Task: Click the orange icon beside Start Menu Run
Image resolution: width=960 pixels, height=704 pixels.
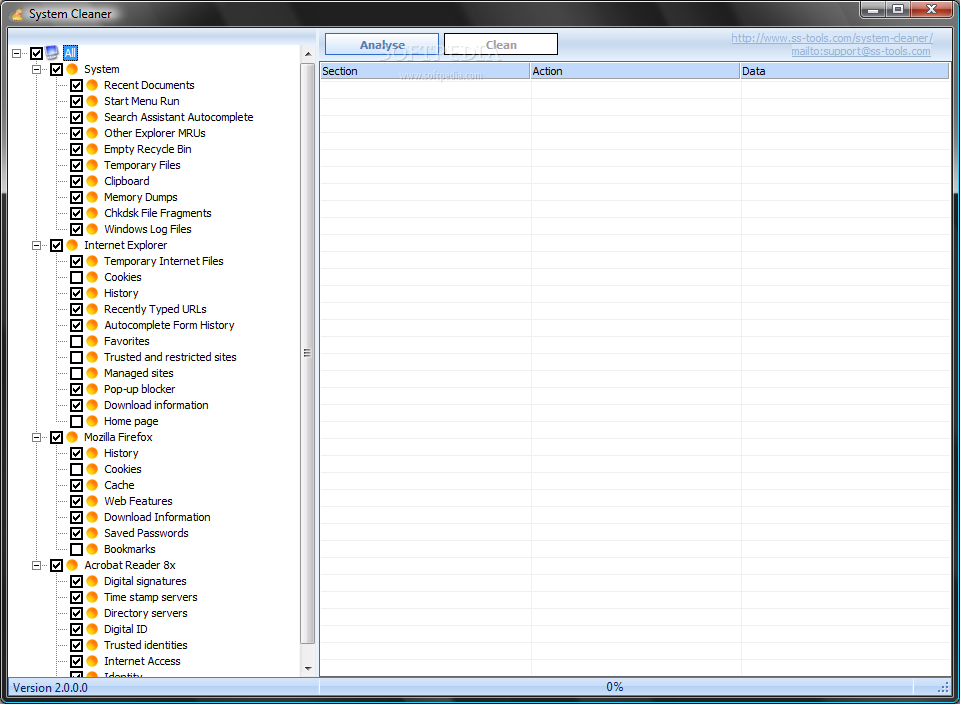Action: pos(92,101)
